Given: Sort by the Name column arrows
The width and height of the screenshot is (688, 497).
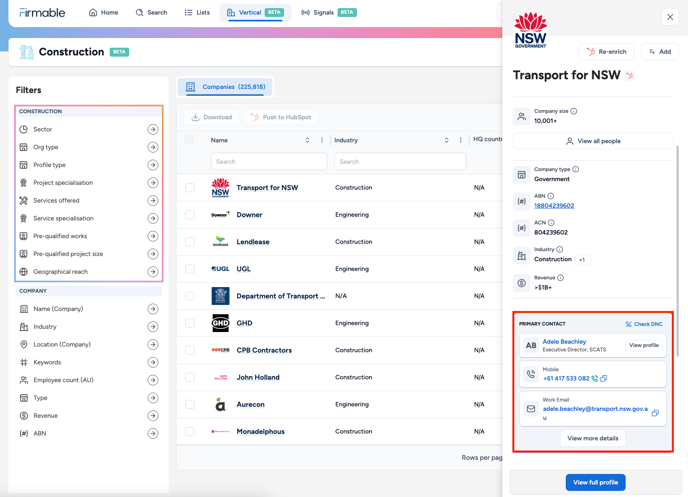Looking at the screenshot, I should click(x=307, y=140).
